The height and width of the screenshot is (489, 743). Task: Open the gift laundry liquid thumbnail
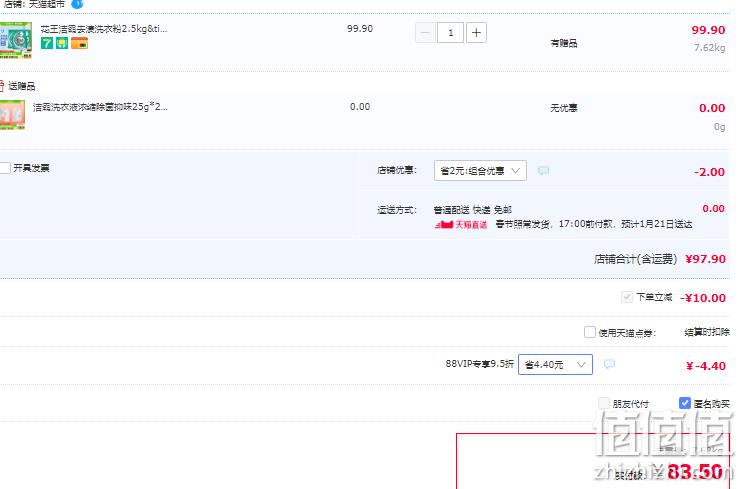tap(12, 114)
